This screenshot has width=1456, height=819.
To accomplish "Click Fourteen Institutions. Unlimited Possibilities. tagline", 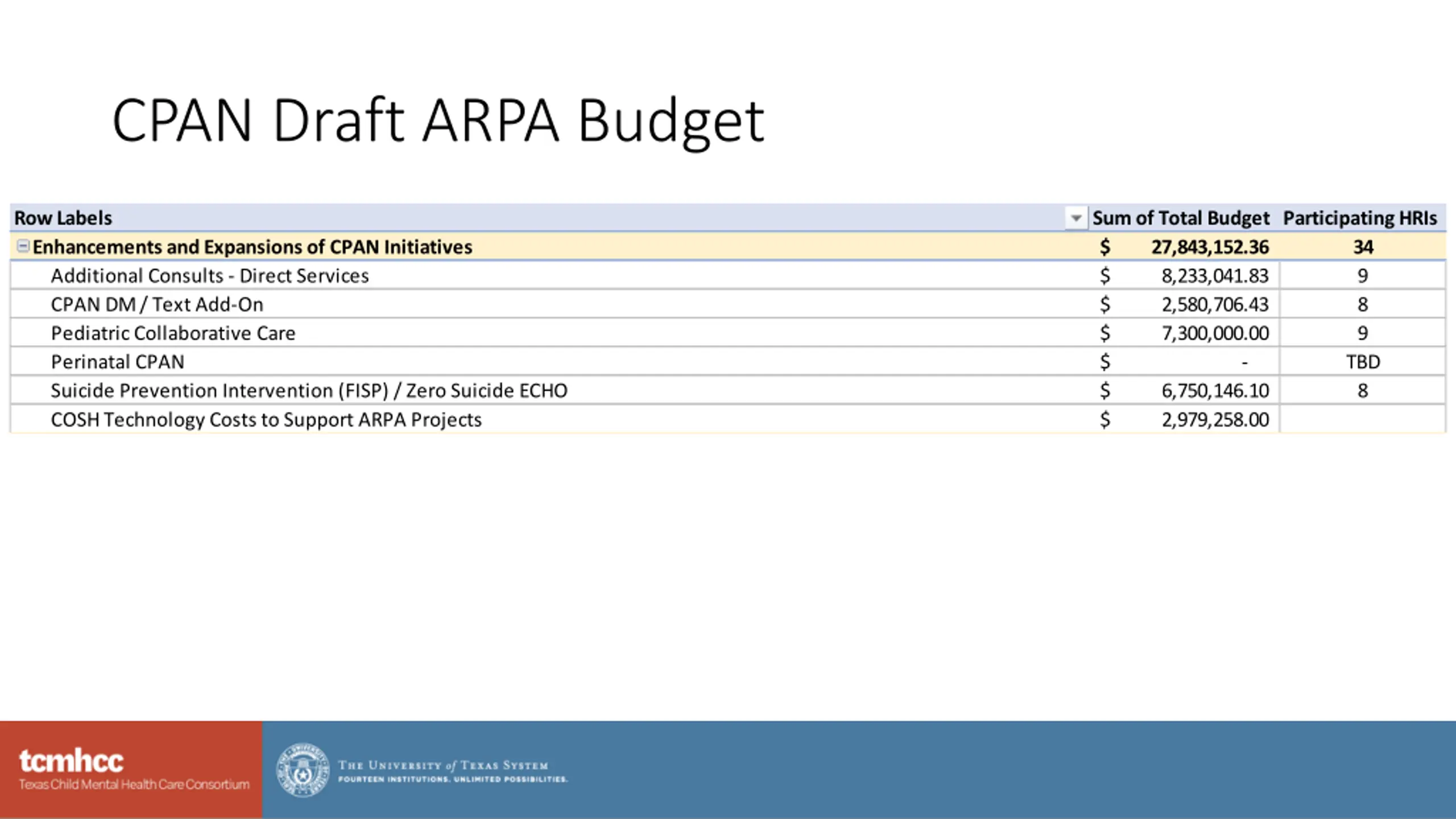I will tap(453, 779).
